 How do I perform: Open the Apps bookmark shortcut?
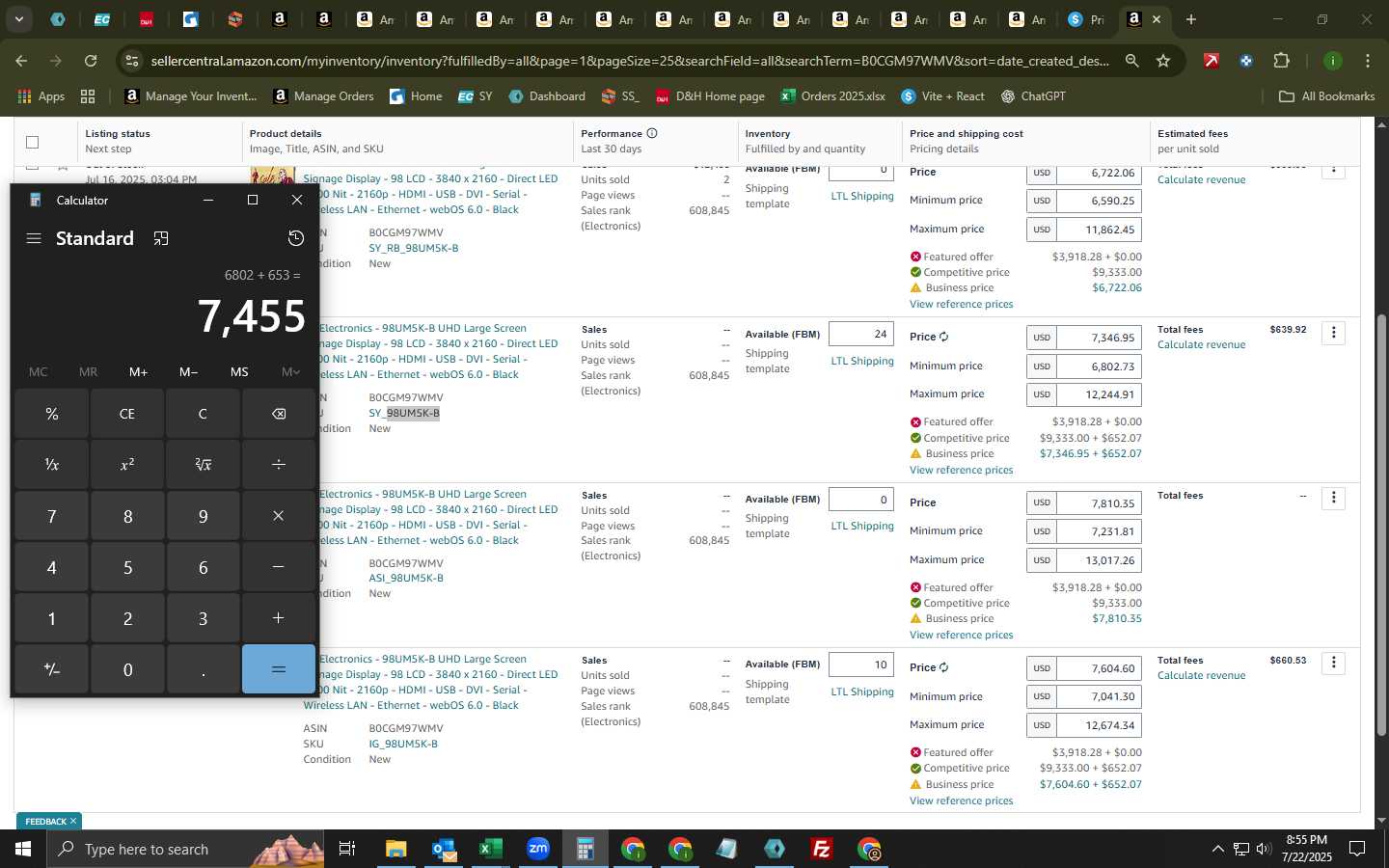click(x=41, y=96)
